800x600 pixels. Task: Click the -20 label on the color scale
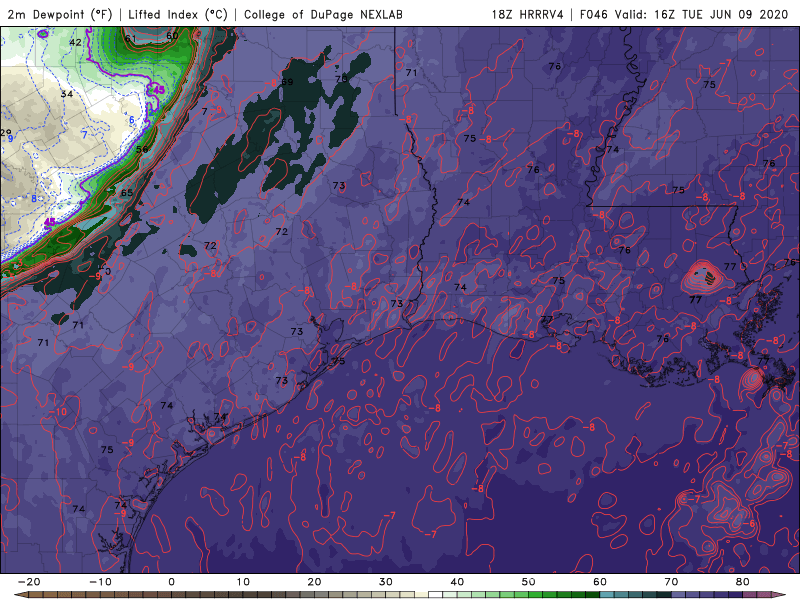click(x=29, y=582)
